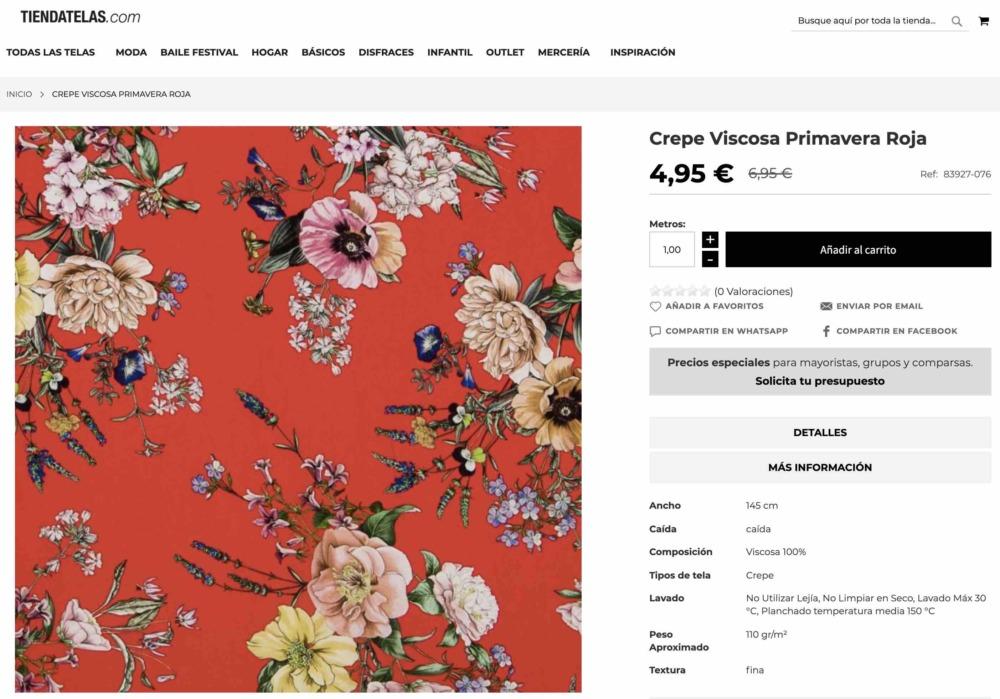The height and width of the screenshot is (699, 1000).
Task: Click the WhatsApp share icon
Action: coord(655,331)
